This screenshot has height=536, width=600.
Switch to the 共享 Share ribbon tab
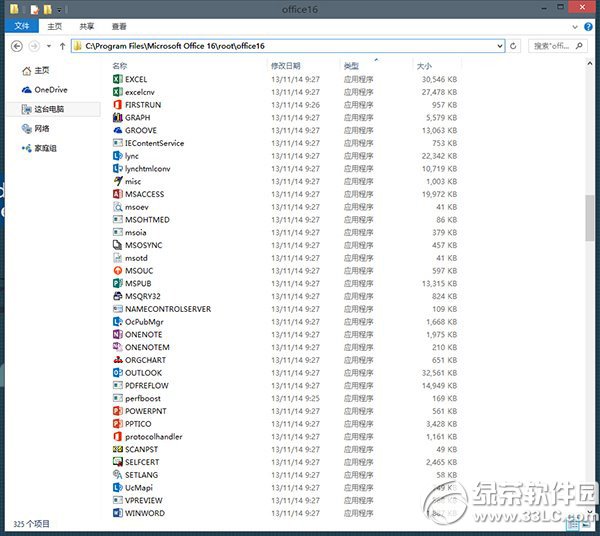(86, 26)
